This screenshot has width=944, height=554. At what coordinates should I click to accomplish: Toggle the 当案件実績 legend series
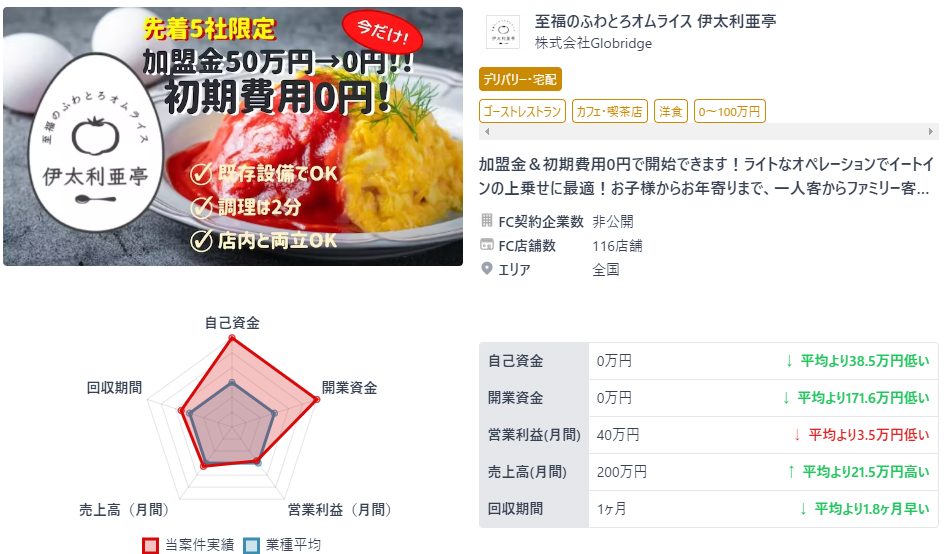pos(188,544)
